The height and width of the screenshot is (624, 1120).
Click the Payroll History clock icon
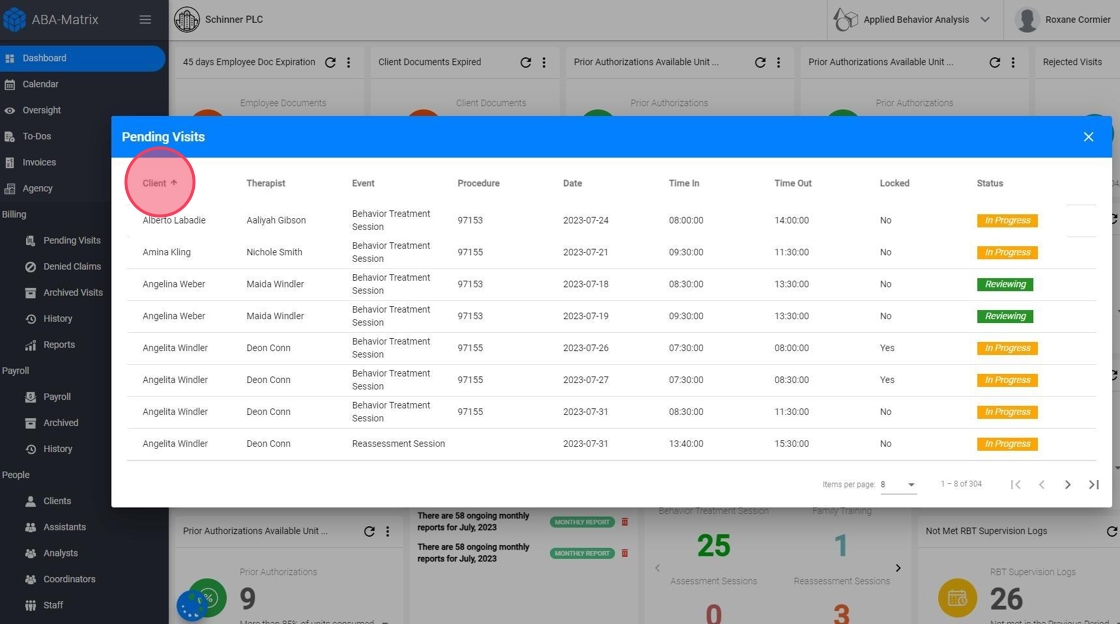(x=30, y=449)
